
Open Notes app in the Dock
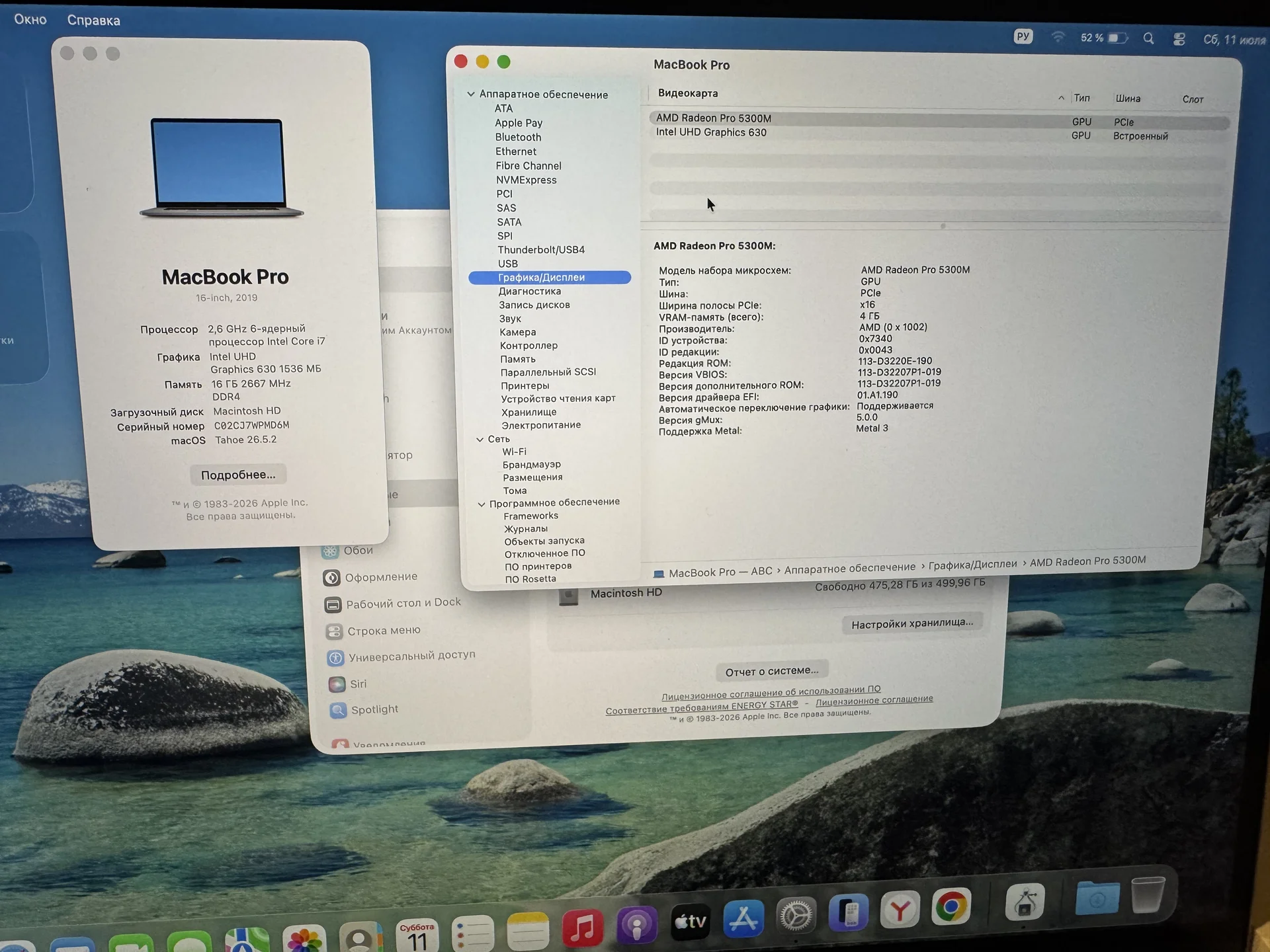(528, 931)
